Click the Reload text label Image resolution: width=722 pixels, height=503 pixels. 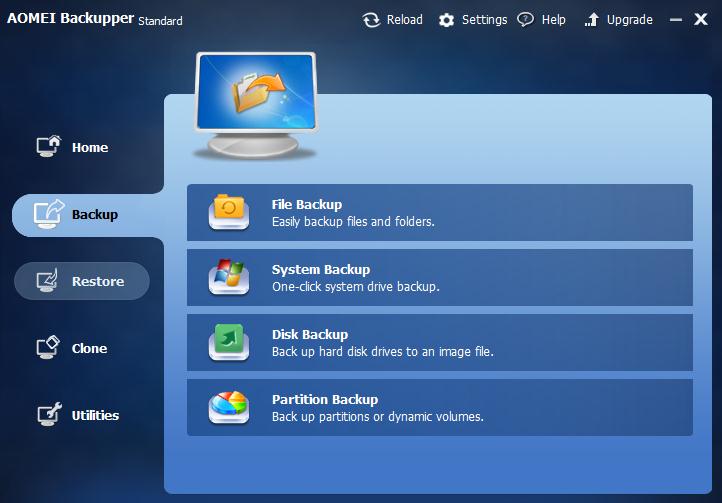click(x=404, y=20)
